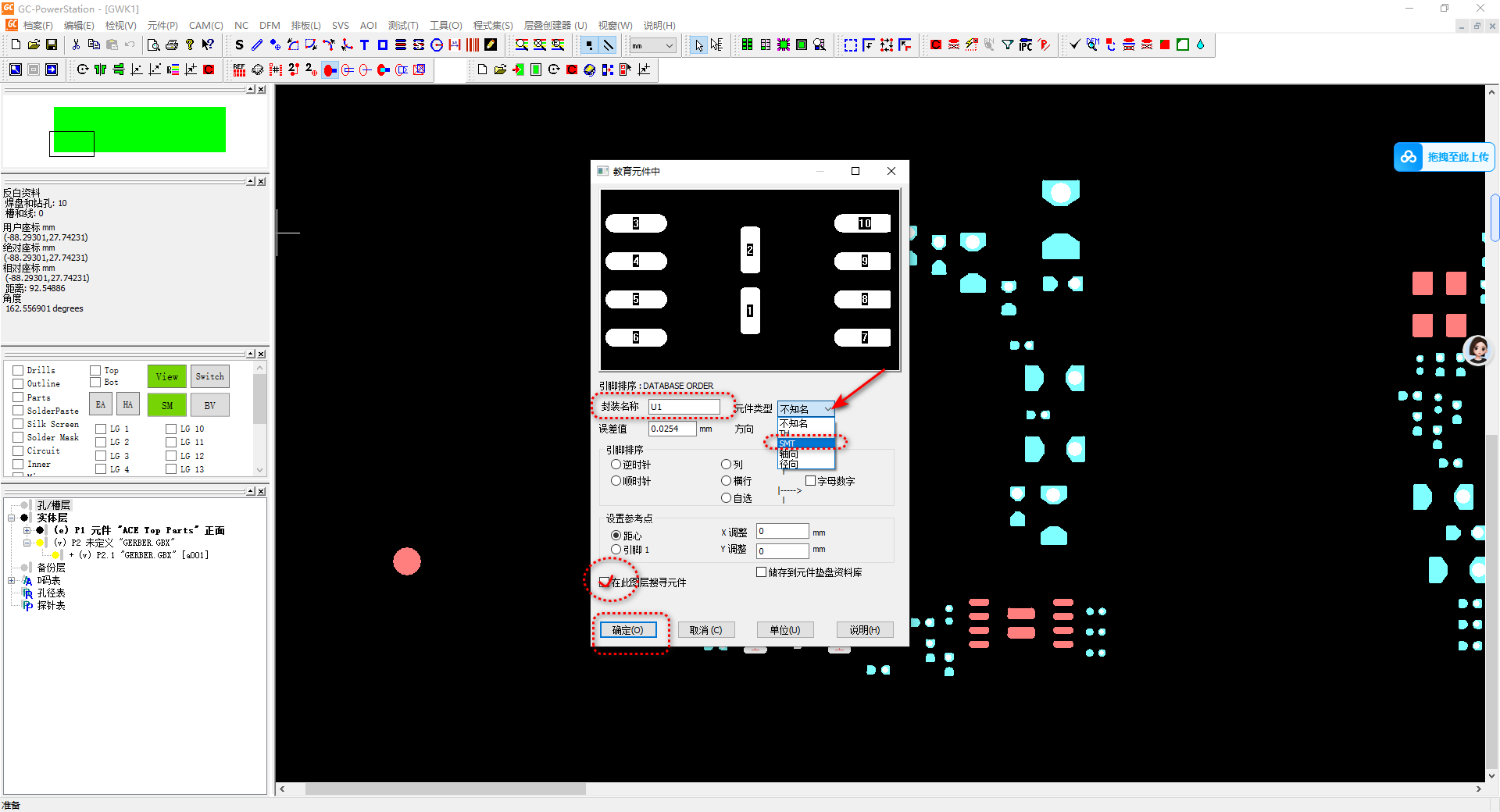Click the 单位(U) button
Image resolution: width=1500 pixels, height=812 pixels.
[x=785, y=630]
